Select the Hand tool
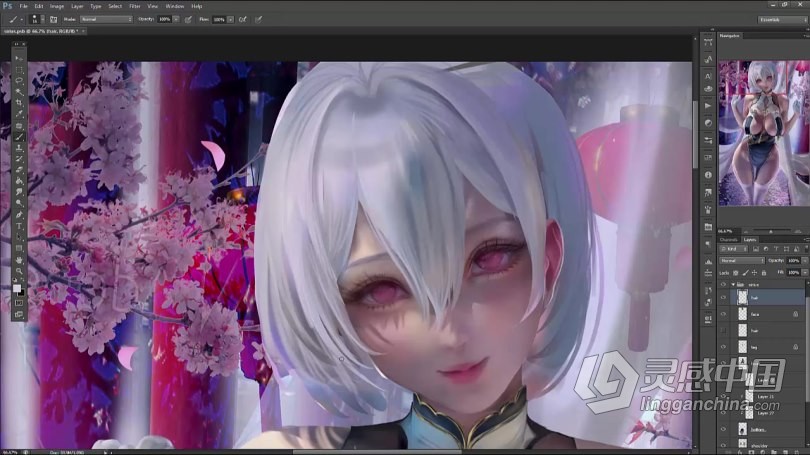Image resolution: width=810 pixels, height=455 pixels. coord(19,260)
